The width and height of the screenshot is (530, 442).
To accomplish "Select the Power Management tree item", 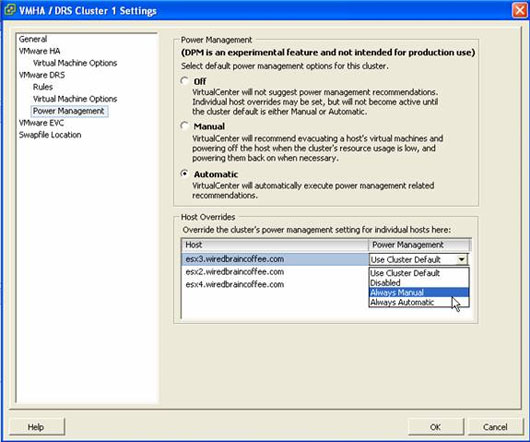I will 69,111.
